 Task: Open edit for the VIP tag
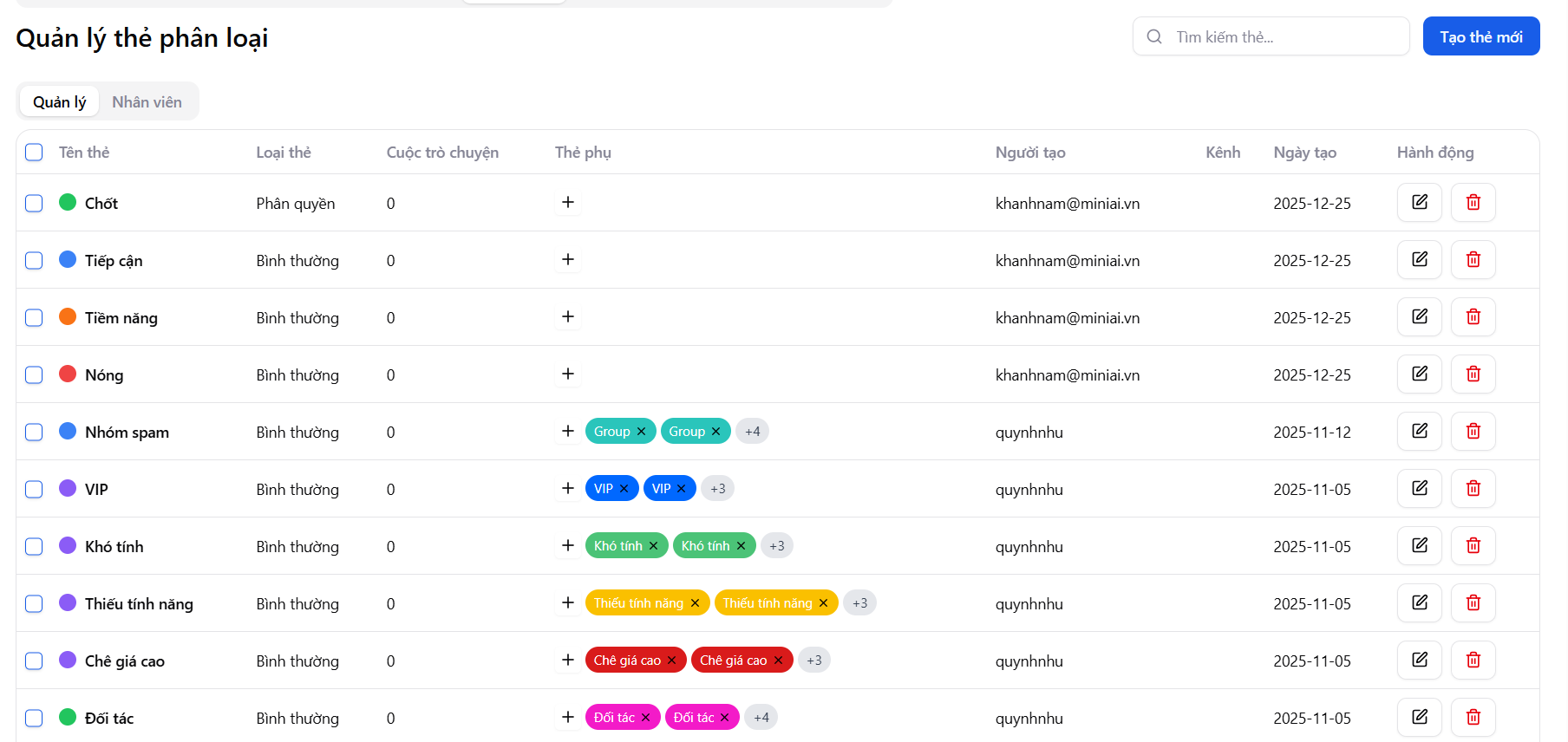pos(1419,489)
